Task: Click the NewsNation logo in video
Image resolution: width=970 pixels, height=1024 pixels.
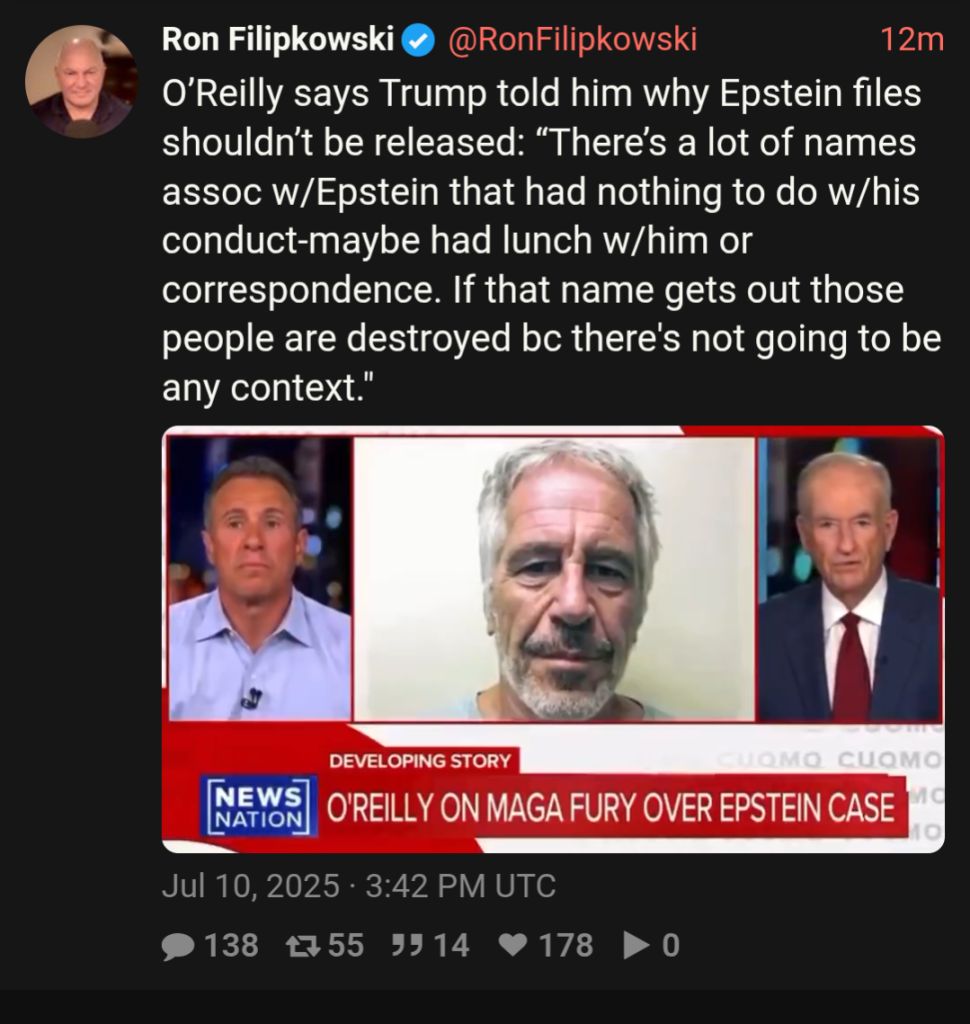Action: (259, 807)
